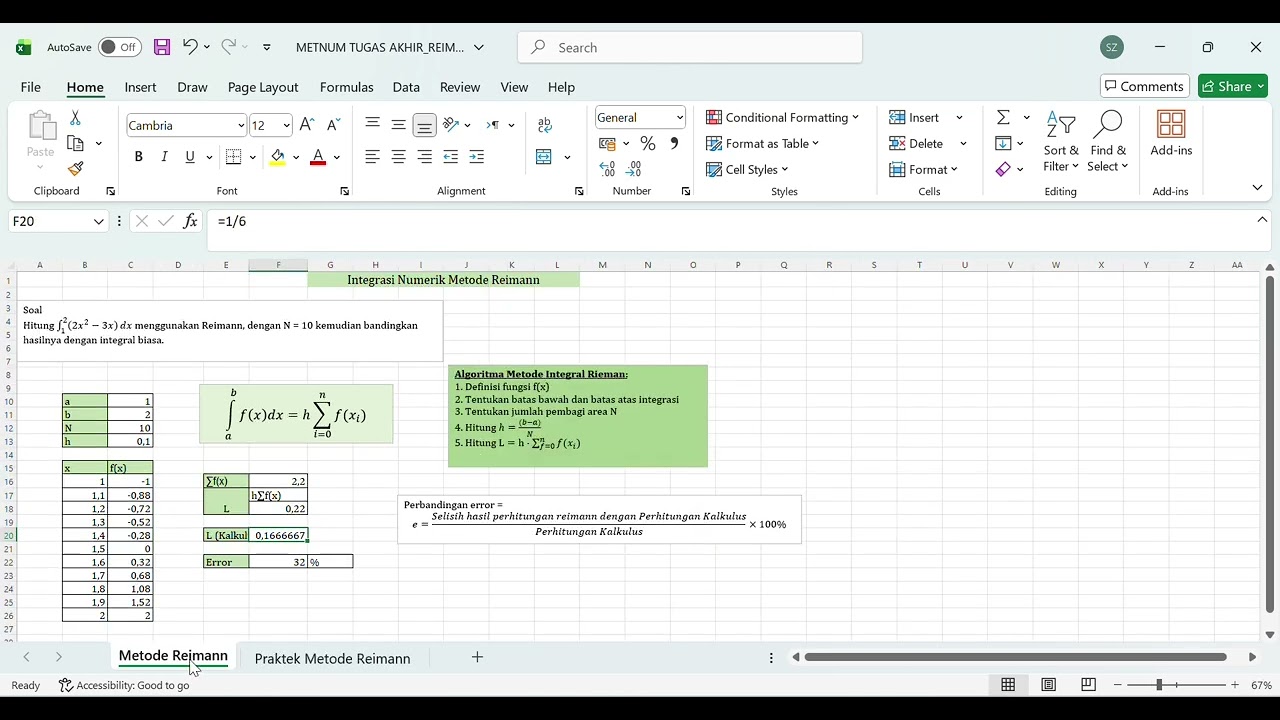Switch to Page Layout view in status bar
Screen dimensions: 1280x720
tap(1048, 685)
